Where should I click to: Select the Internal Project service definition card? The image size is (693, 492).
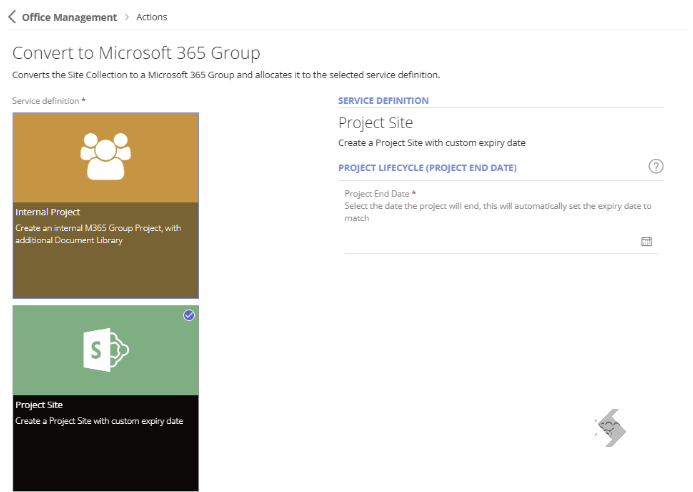click(106, 206)
